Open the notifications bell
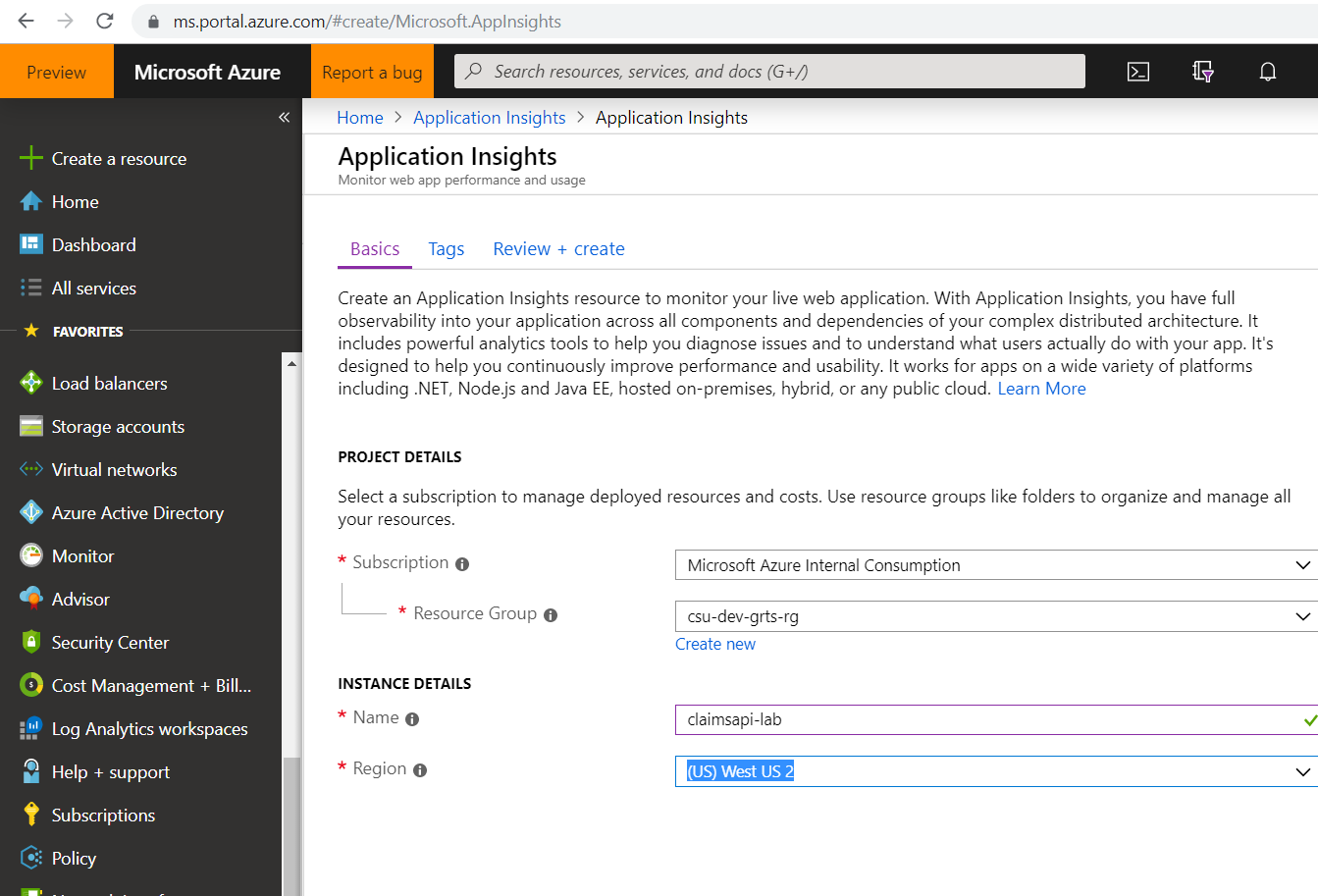This screenshot has height=896, width=1318. click(x=1268, y=72)
